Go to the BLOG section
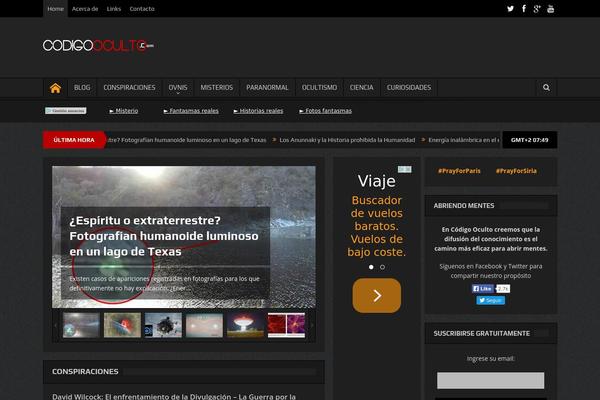Screen dimensions: 600x400 [x=82, y=88]
